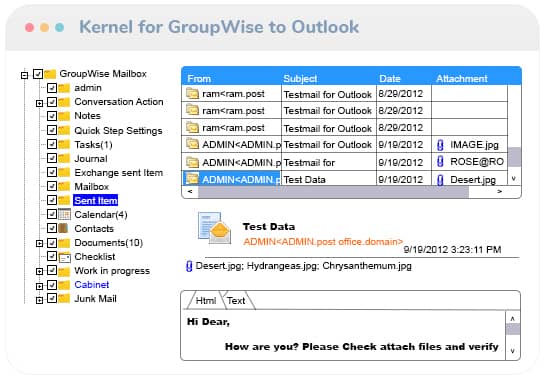This screenshot has width=545, height=380.
Task: Click the email list scroll-down arrow
Action: click(514, 179)
